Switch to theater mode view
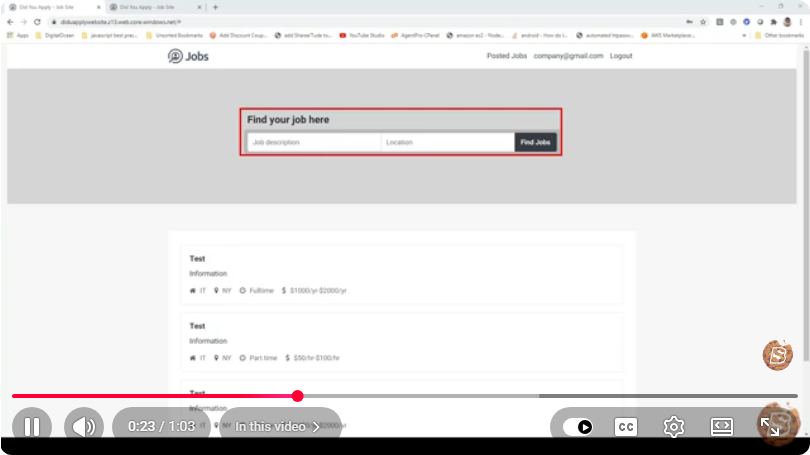Image resolution: width=810 pixels, height=455 pixels. (722, 427)
